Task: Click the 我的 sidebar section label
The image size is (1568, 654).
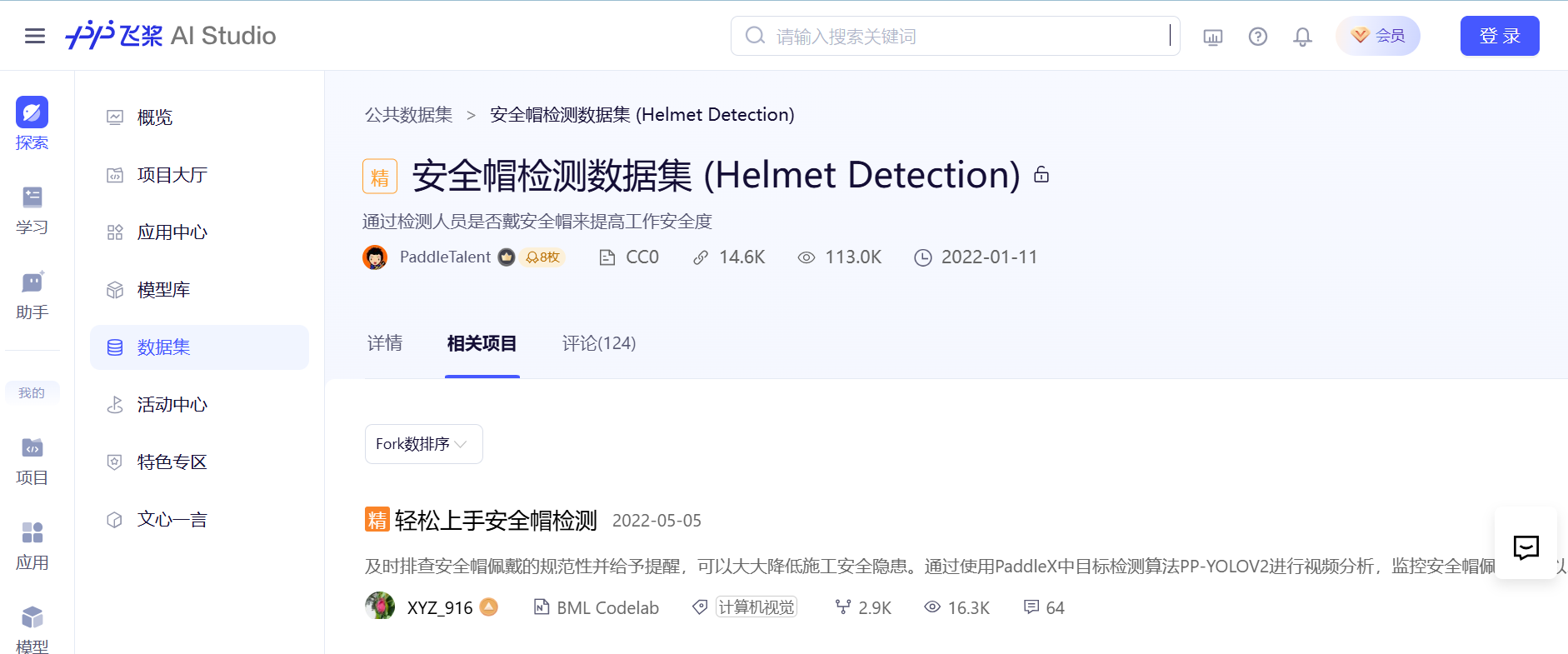Action: pyautogui.click(x=32, y=393)
